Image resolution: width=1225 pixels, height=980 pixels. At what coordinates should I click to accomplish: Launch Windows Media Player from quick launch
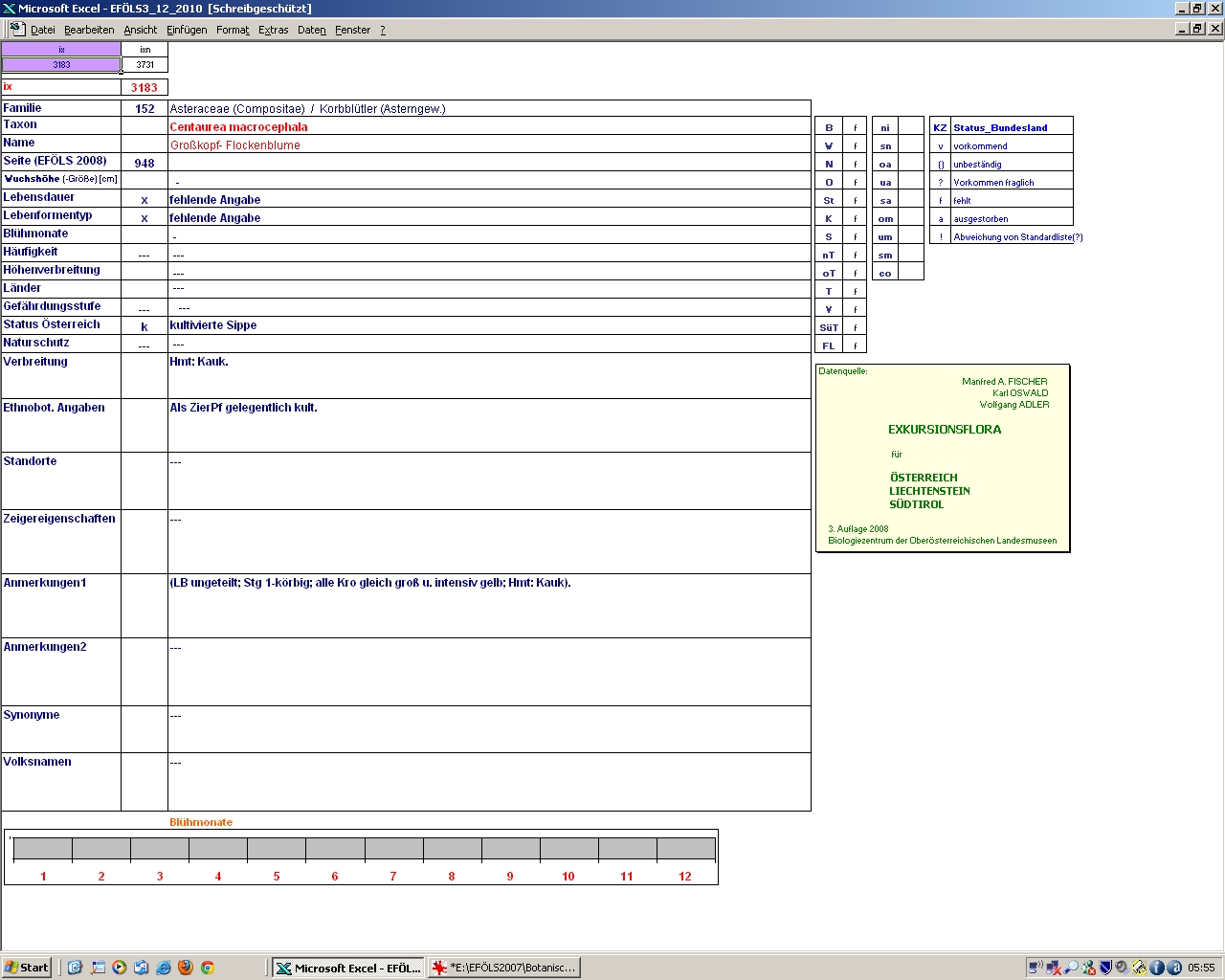pyautogui.click(x=119, y=968)
